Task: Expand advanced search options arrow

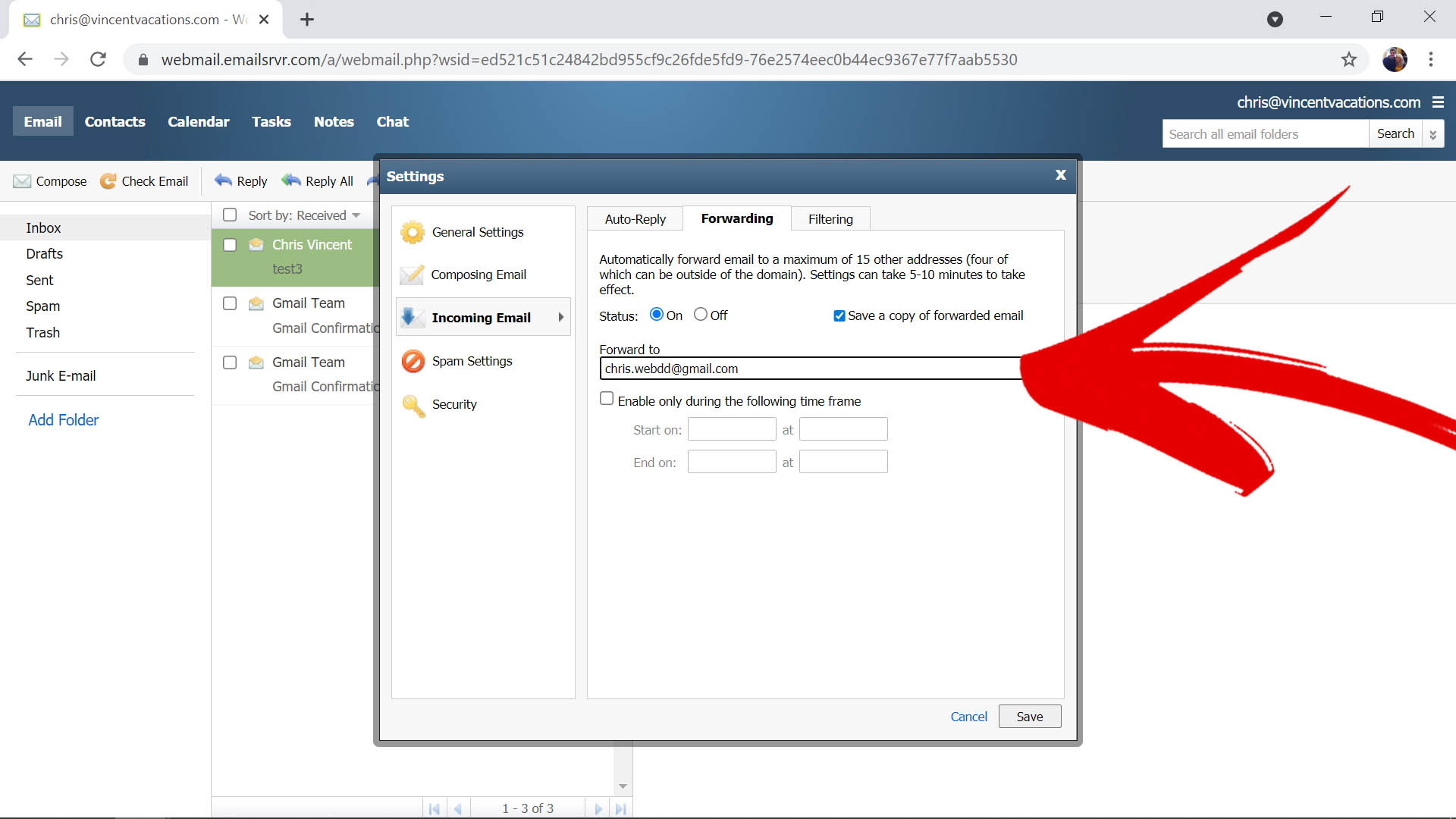Action: pos(1432,134)
